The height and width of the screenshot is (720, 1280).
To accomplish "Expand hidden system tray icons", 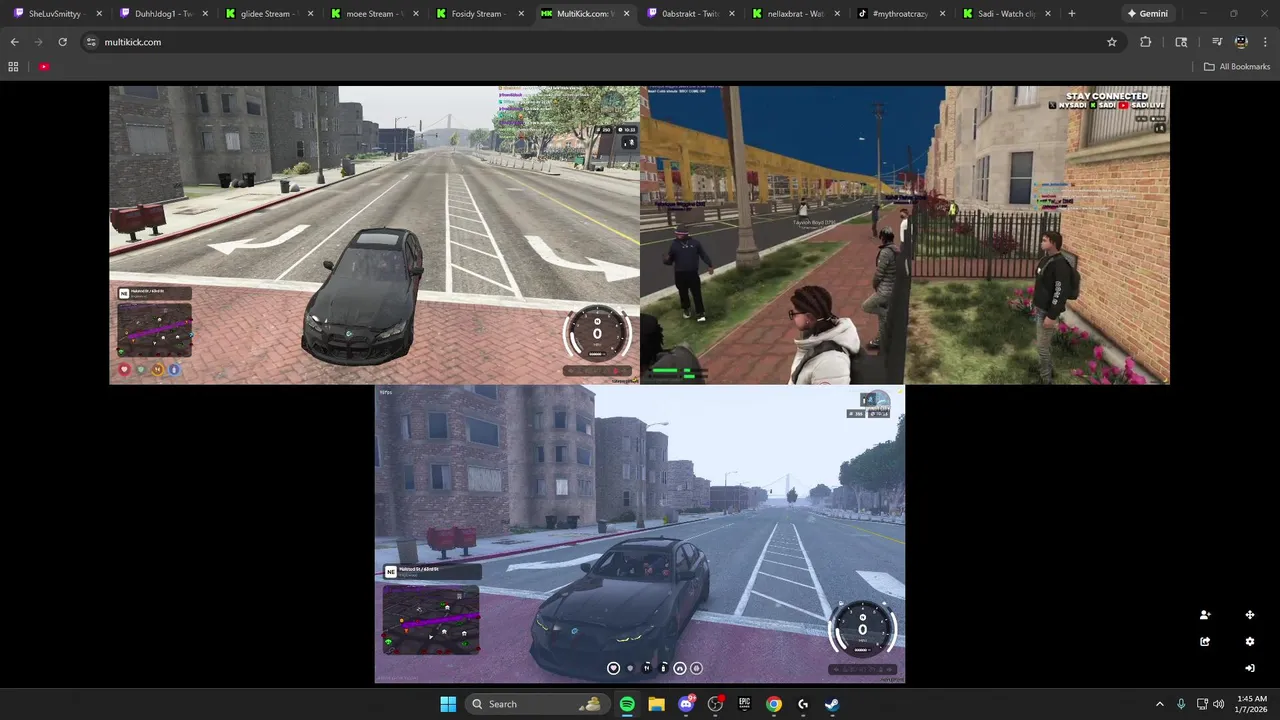I will click(x=1160, y=704).
